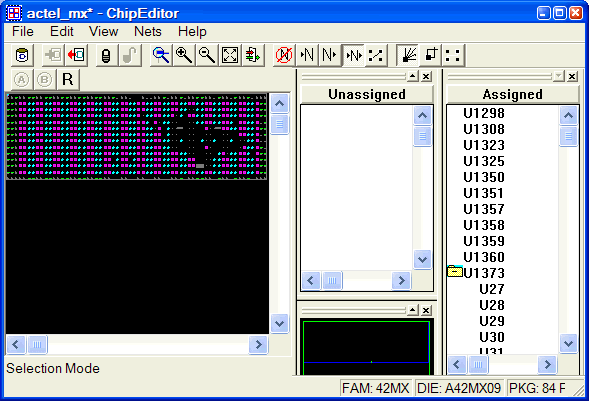Click the fit-to-window zoom icon
This screenshot has width=589, height=401.
click(230, 55)
